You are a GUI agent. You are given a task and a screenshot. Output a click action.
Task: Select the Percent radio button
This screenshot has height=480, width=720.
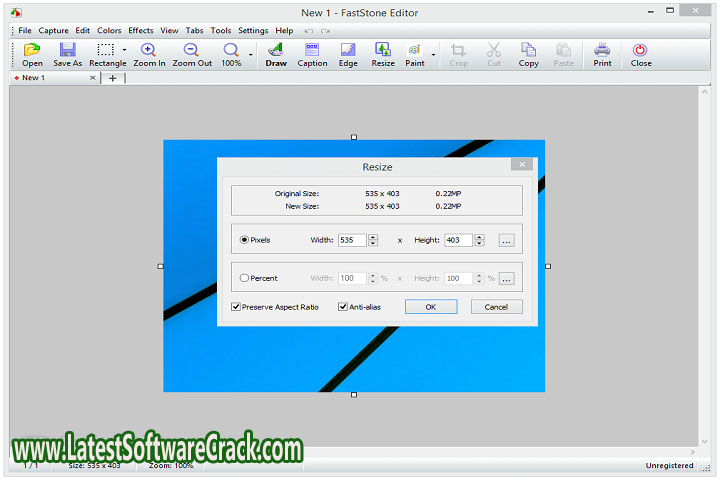tap(244, 278)
